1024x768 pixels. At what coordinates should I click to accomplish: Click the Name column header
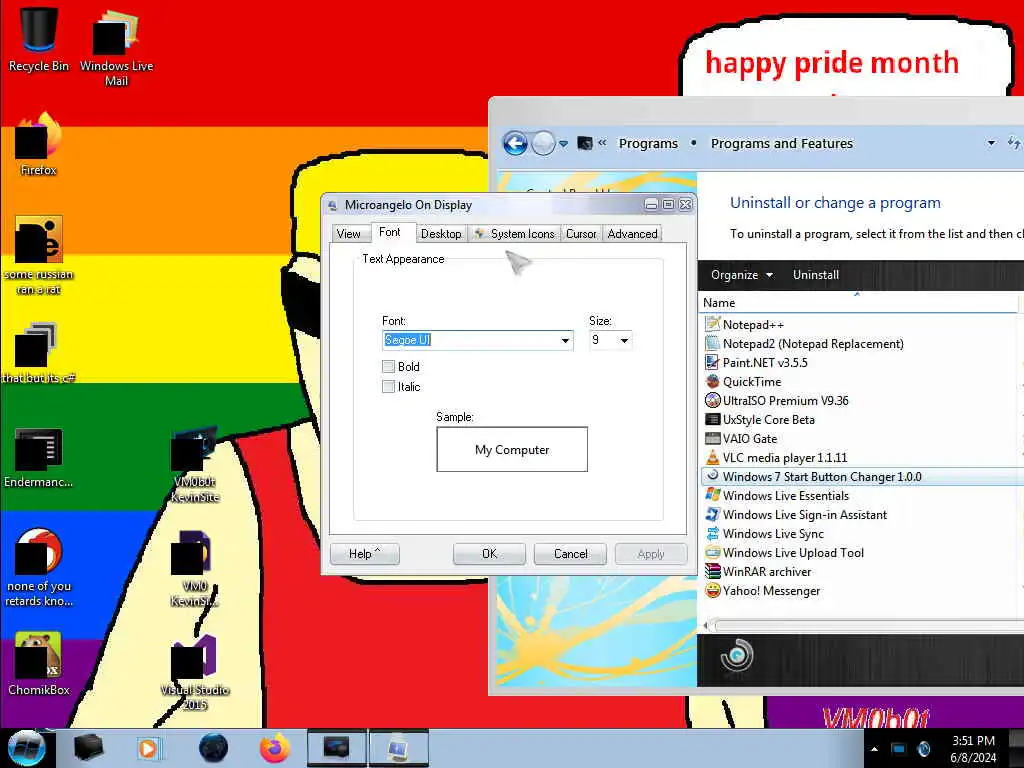[857, 302]
